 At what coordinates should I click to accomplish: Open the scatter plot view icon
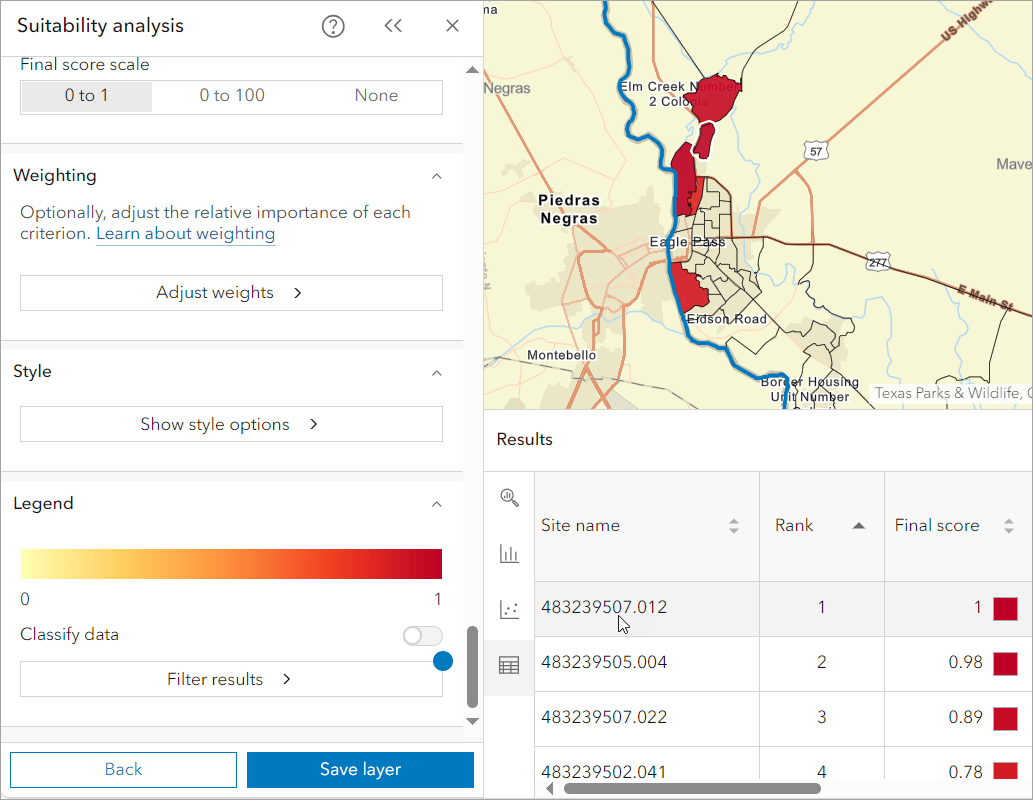(x=509, y=609)
